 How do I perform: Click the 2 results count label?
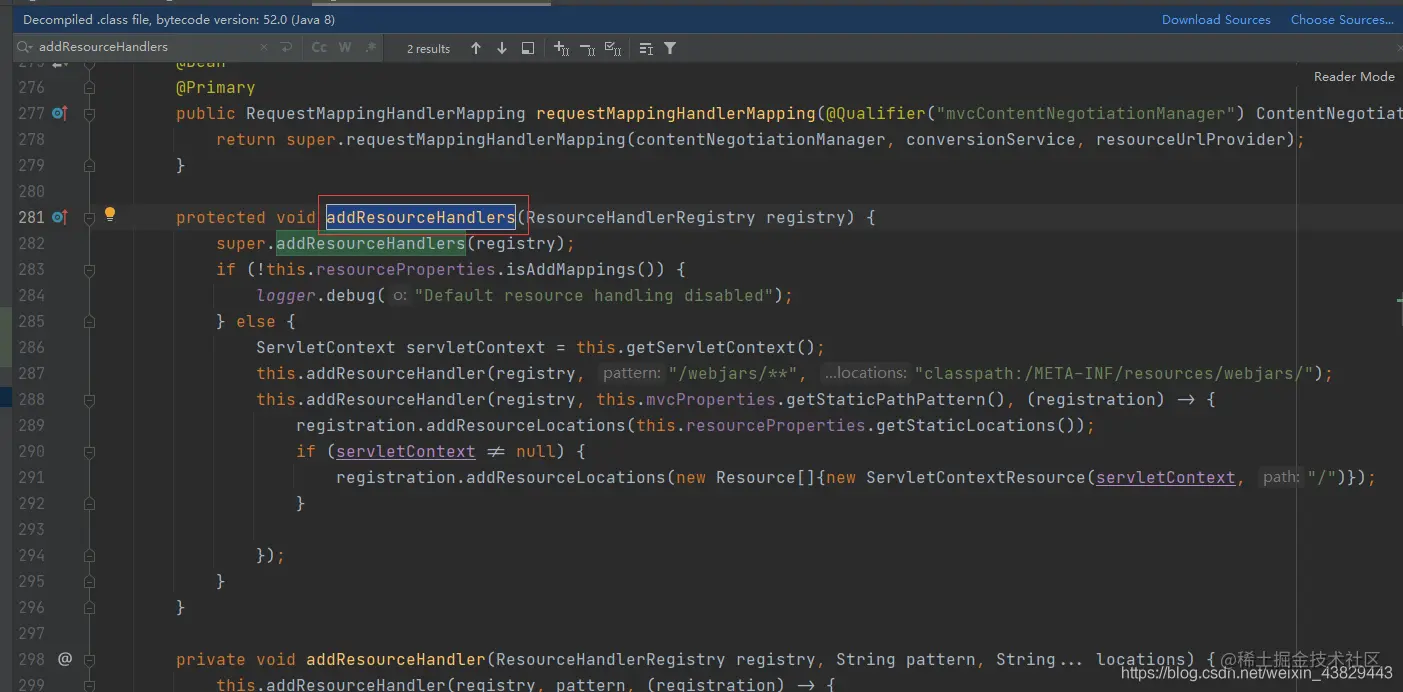tap(428, 48)
